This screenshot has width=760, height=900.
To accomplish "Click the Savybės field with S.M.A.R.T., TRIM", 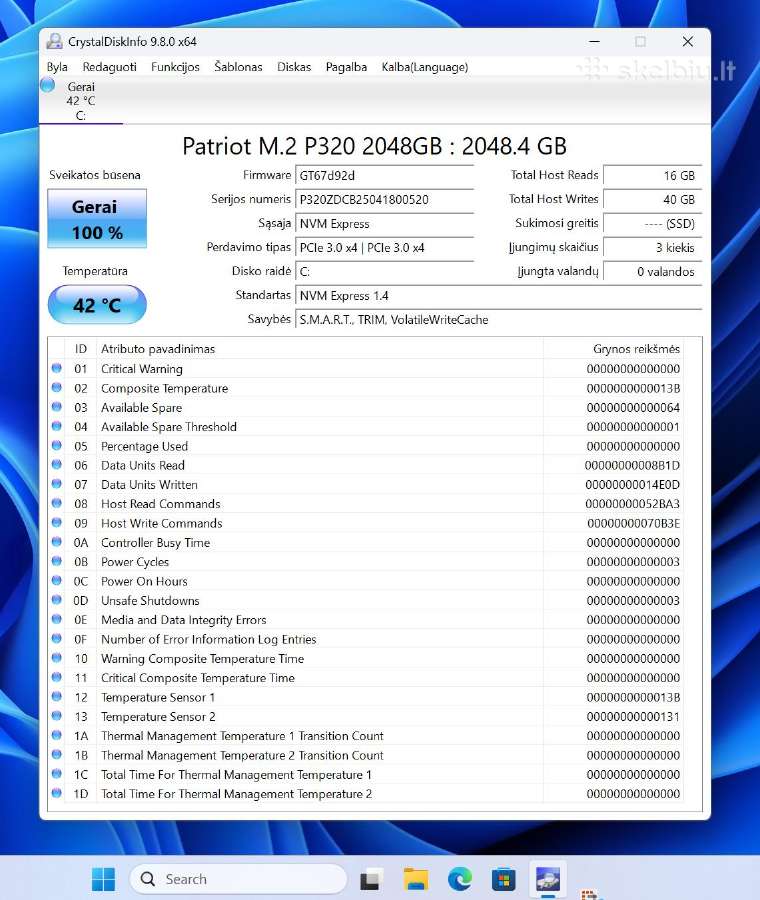I will tap(498, 320).
